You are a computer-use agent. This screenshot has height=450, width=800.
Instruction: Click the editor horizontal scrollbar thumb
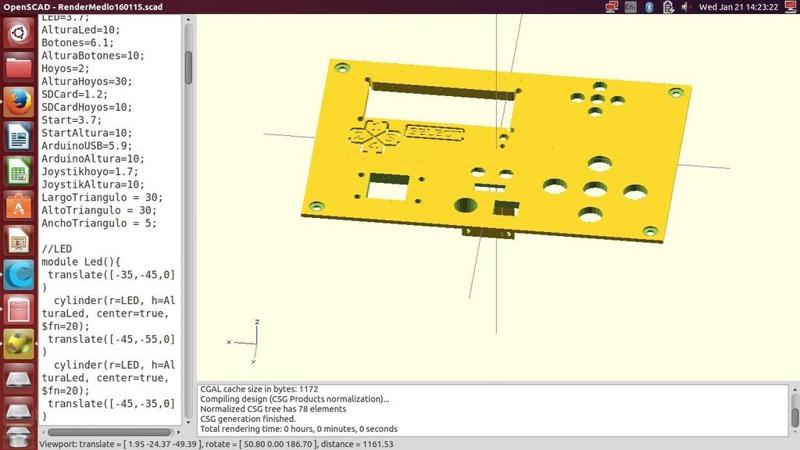point(109,432)
